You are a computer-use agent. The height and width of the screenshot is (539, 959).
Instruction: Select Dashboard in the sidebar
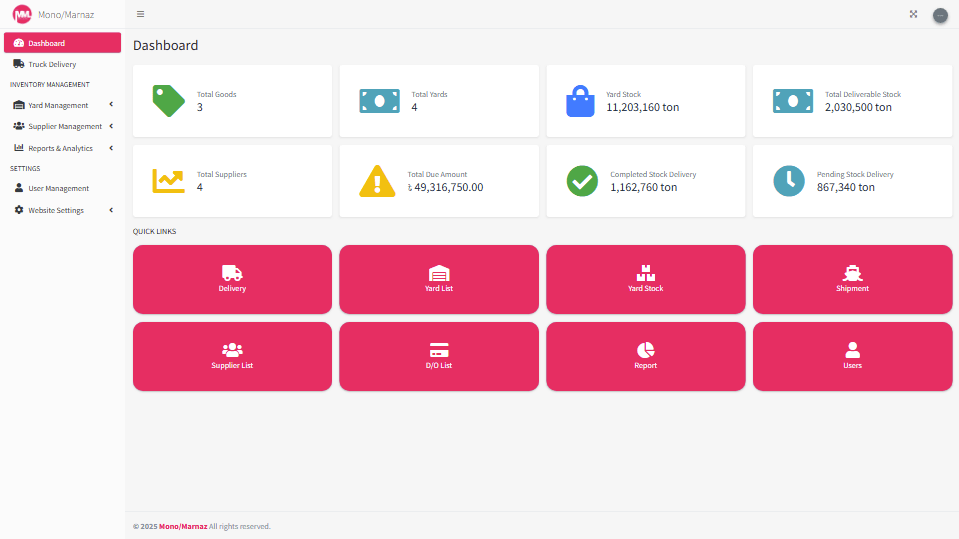(62, 43)
